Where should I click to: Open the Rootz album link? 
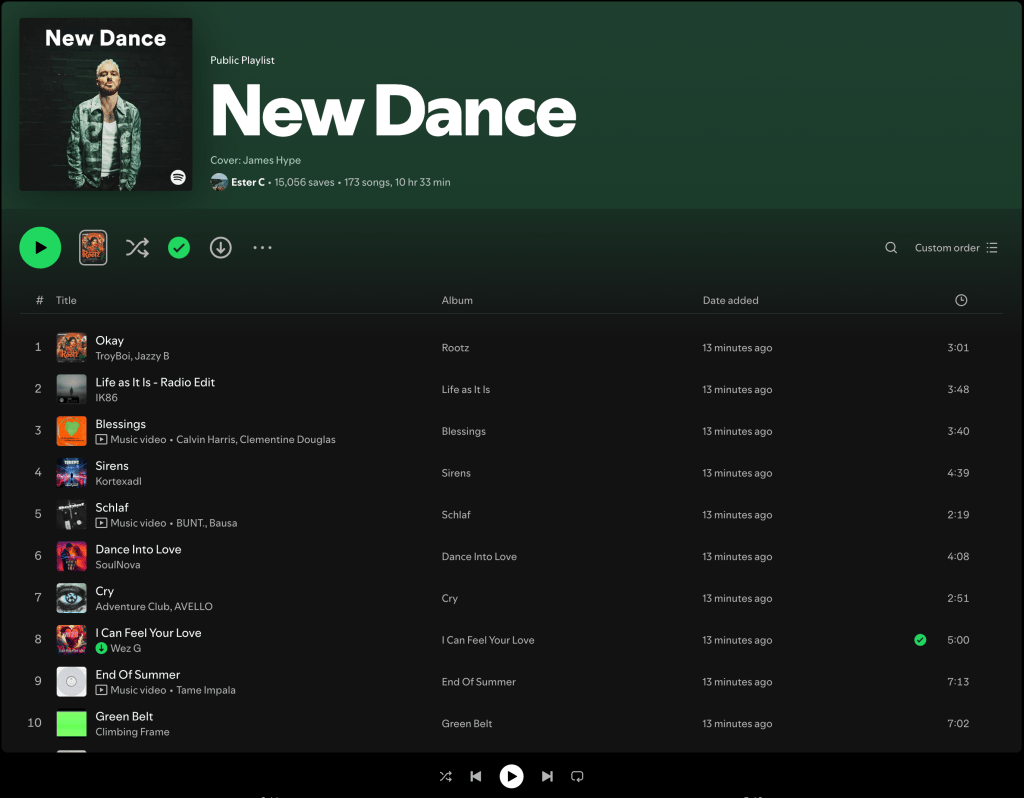pos(455,348)
